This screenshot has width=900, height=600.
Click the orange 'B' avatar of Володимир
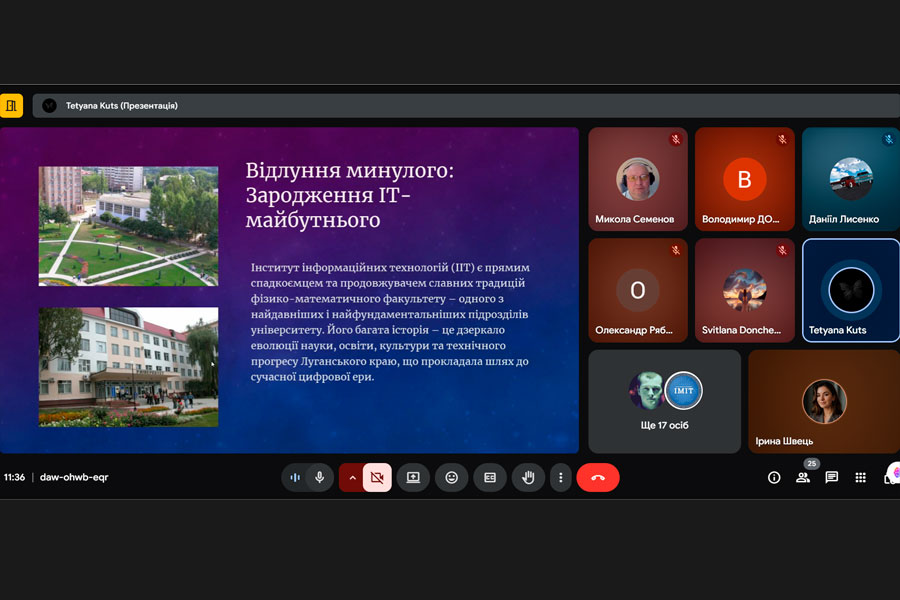click(x=744, y=179)
